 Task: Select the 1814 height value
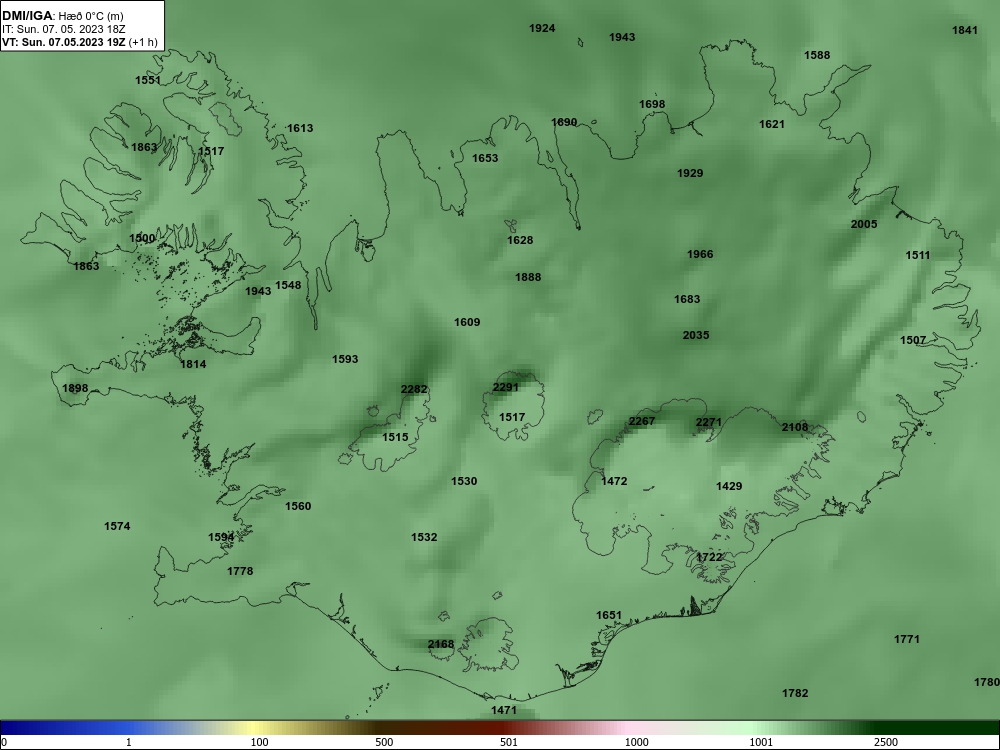click(x=193, y=364)
